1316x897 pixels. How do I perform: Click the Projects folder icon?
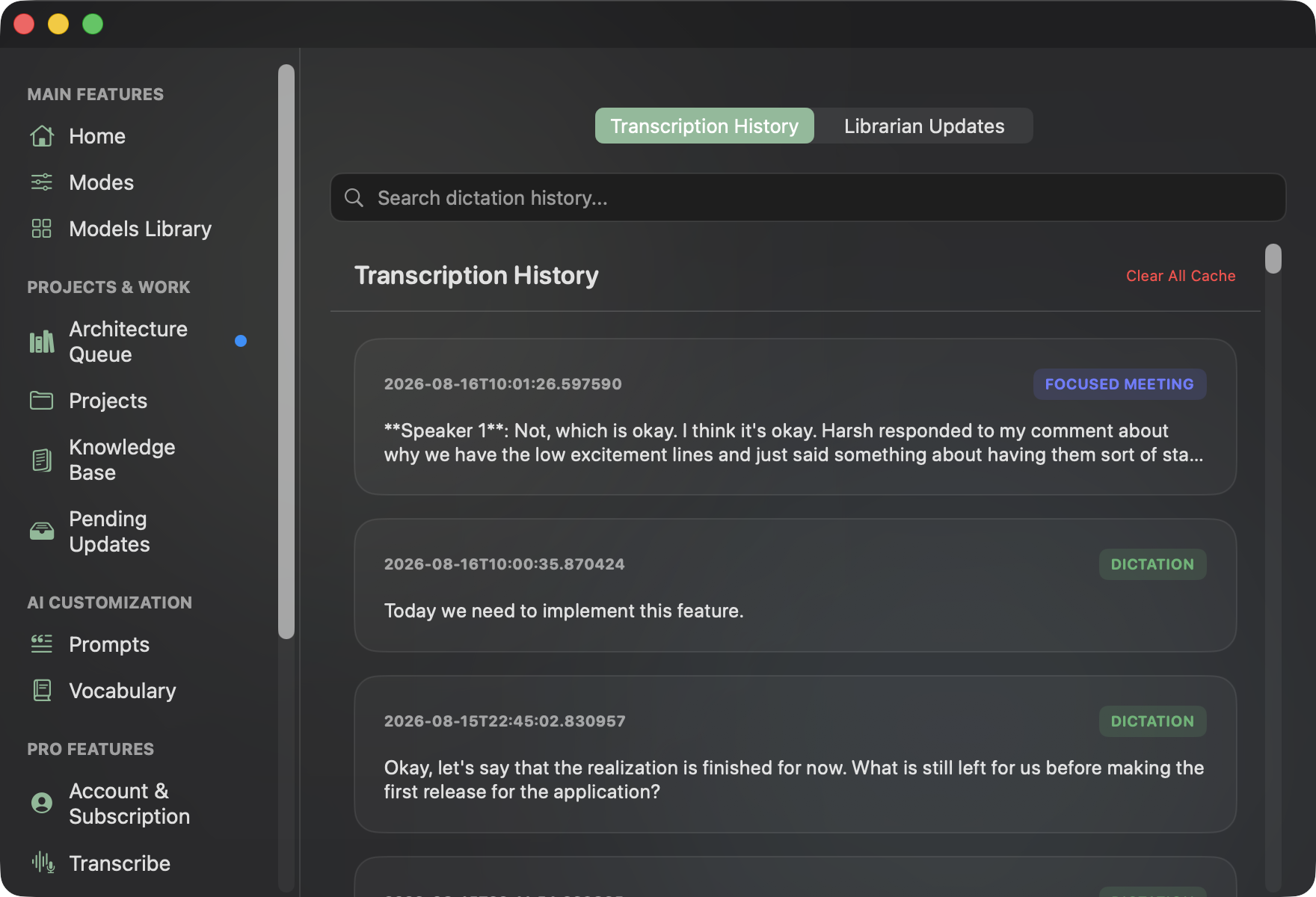click(42, 401)
